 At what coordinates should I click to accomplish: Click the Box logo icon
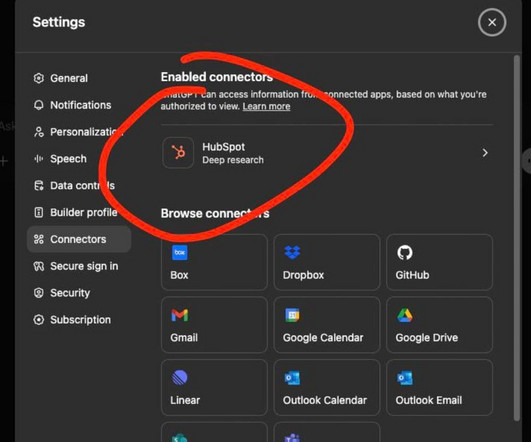pyautogui.click(x=179, y=252)
